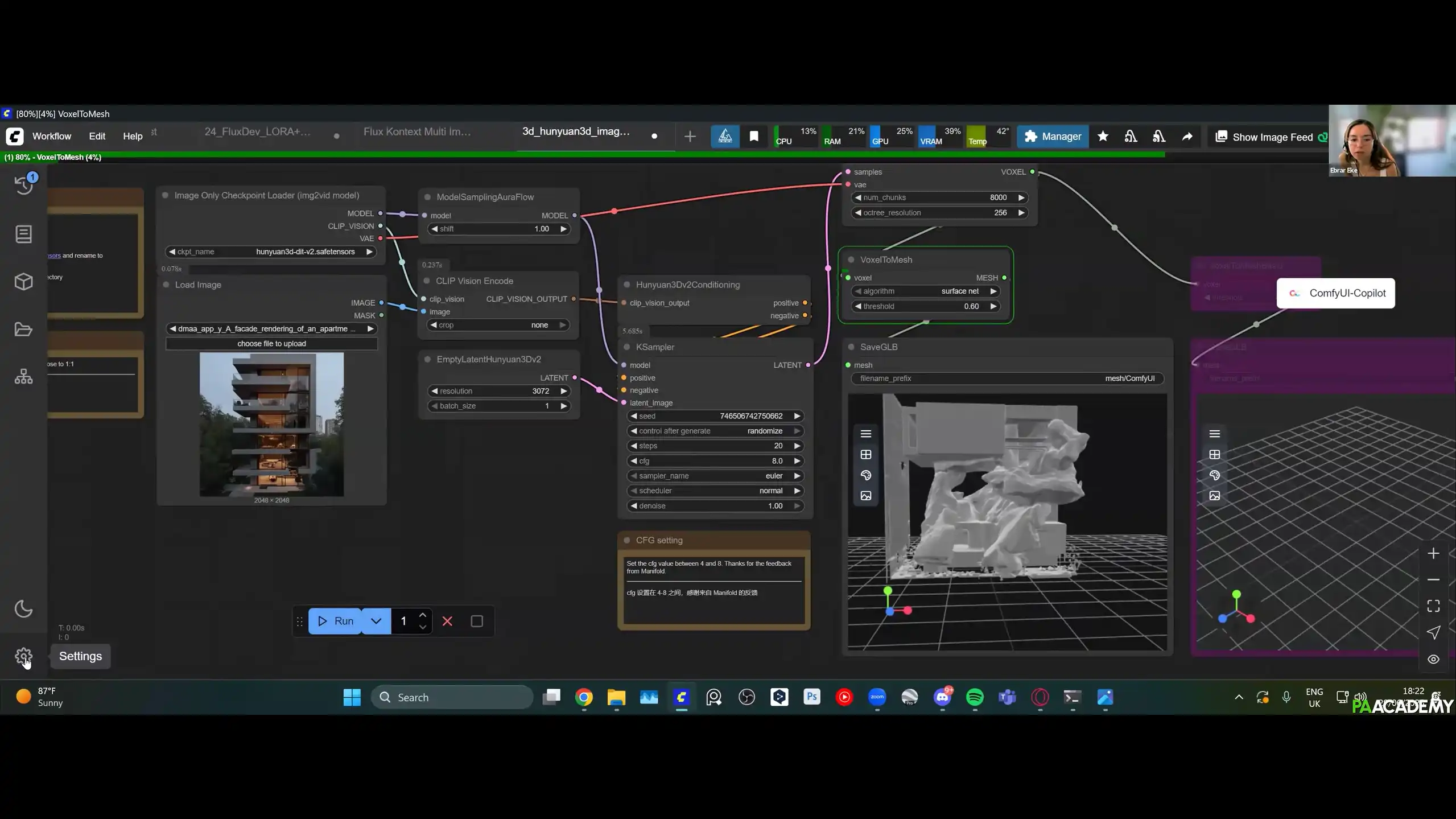Click the clear queue square icon

click(x=477, y=621)
